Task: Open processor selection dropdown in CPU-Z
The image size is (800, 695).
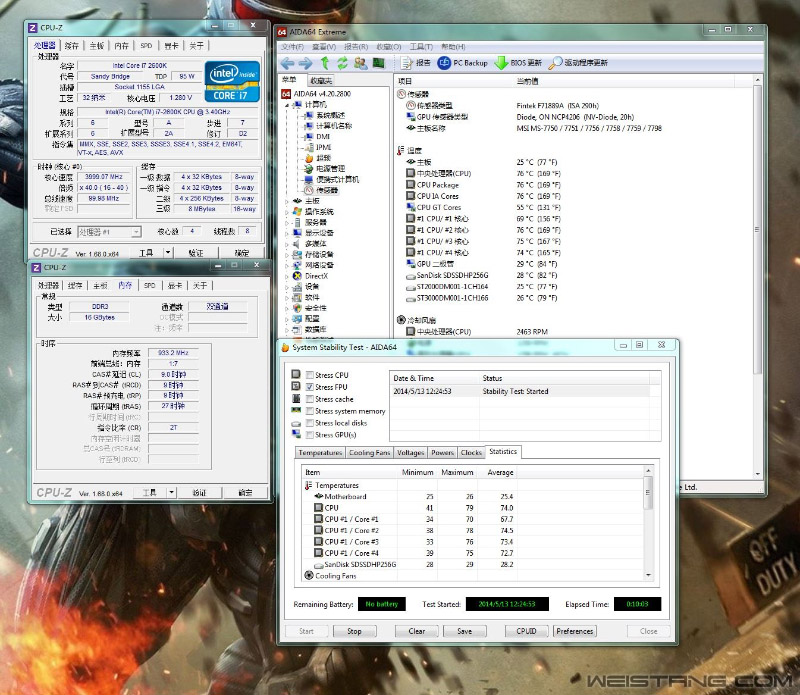Action: tap(136, 232)
